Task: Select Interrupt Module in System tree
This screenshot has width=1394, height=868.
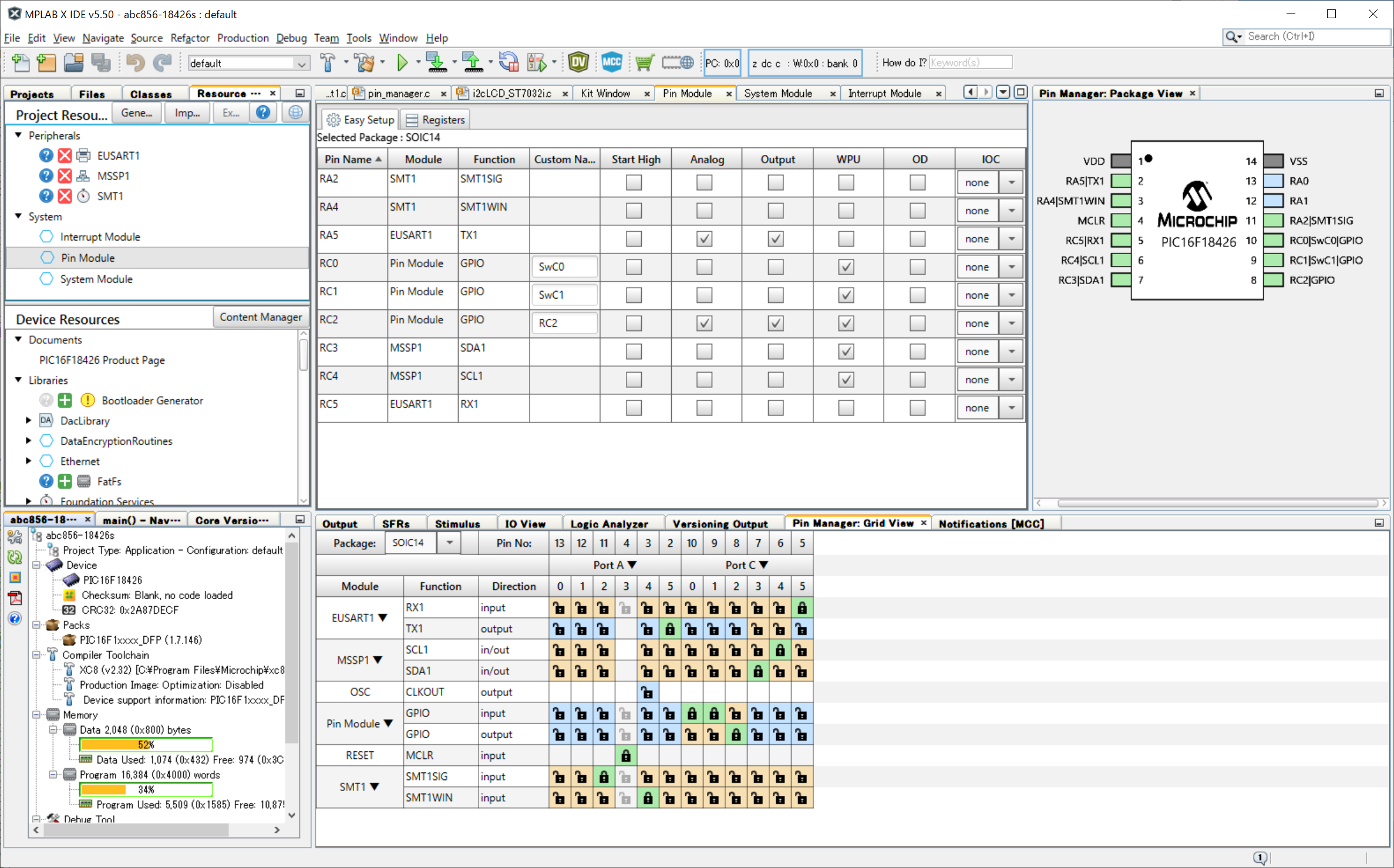Action: tap(100, 237)
